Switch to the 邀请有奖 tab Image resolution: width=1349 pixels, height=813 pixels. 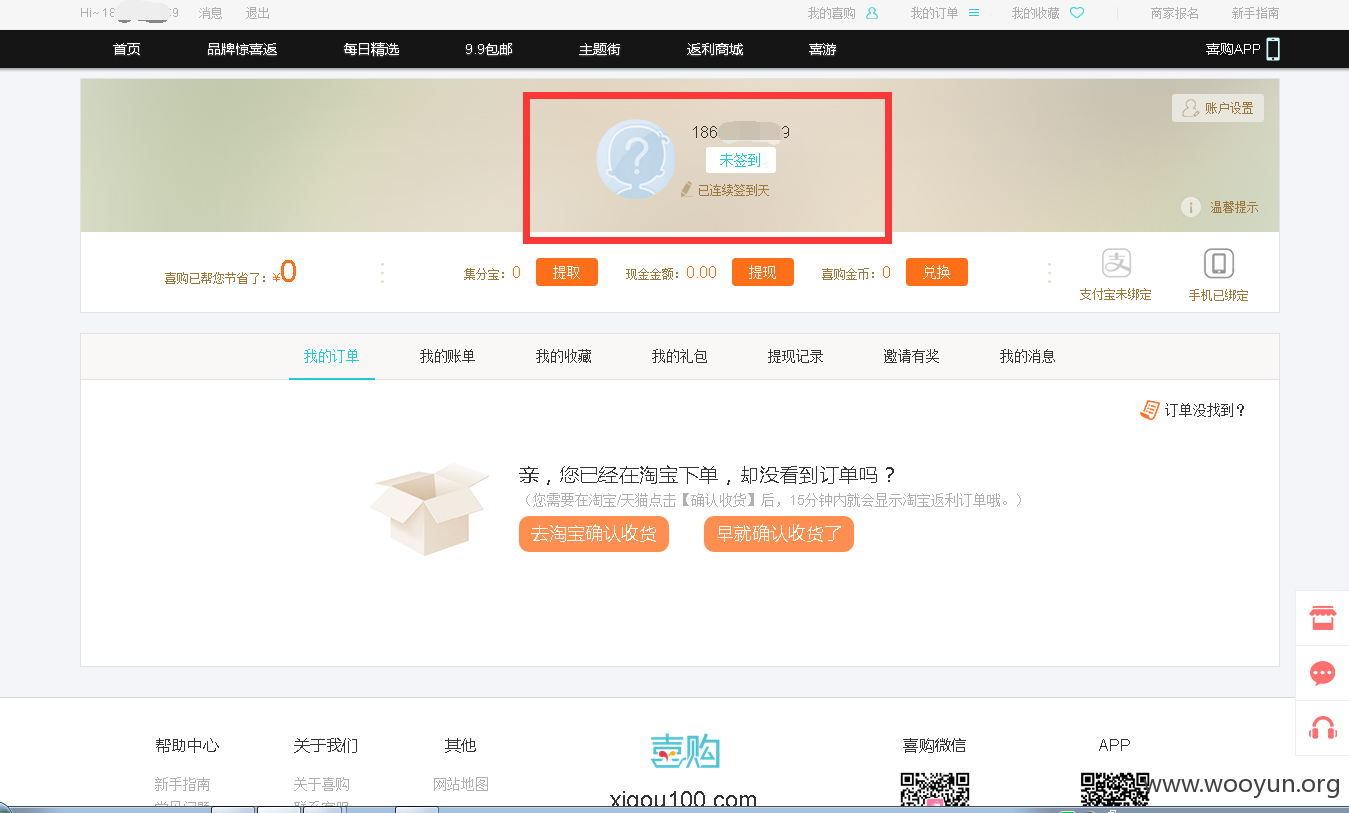911,356
